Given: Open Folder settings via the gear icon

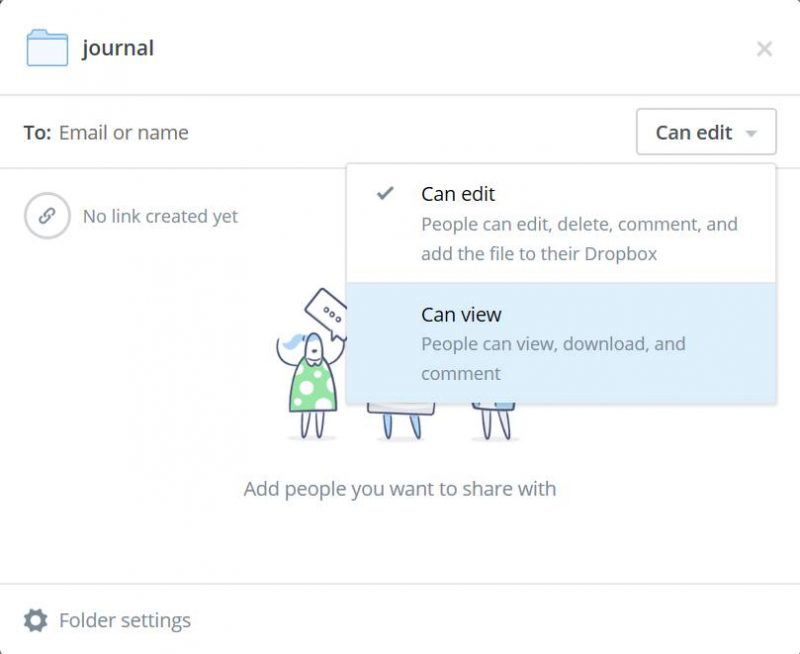Looking at the screenshot, I should (33, 620).
